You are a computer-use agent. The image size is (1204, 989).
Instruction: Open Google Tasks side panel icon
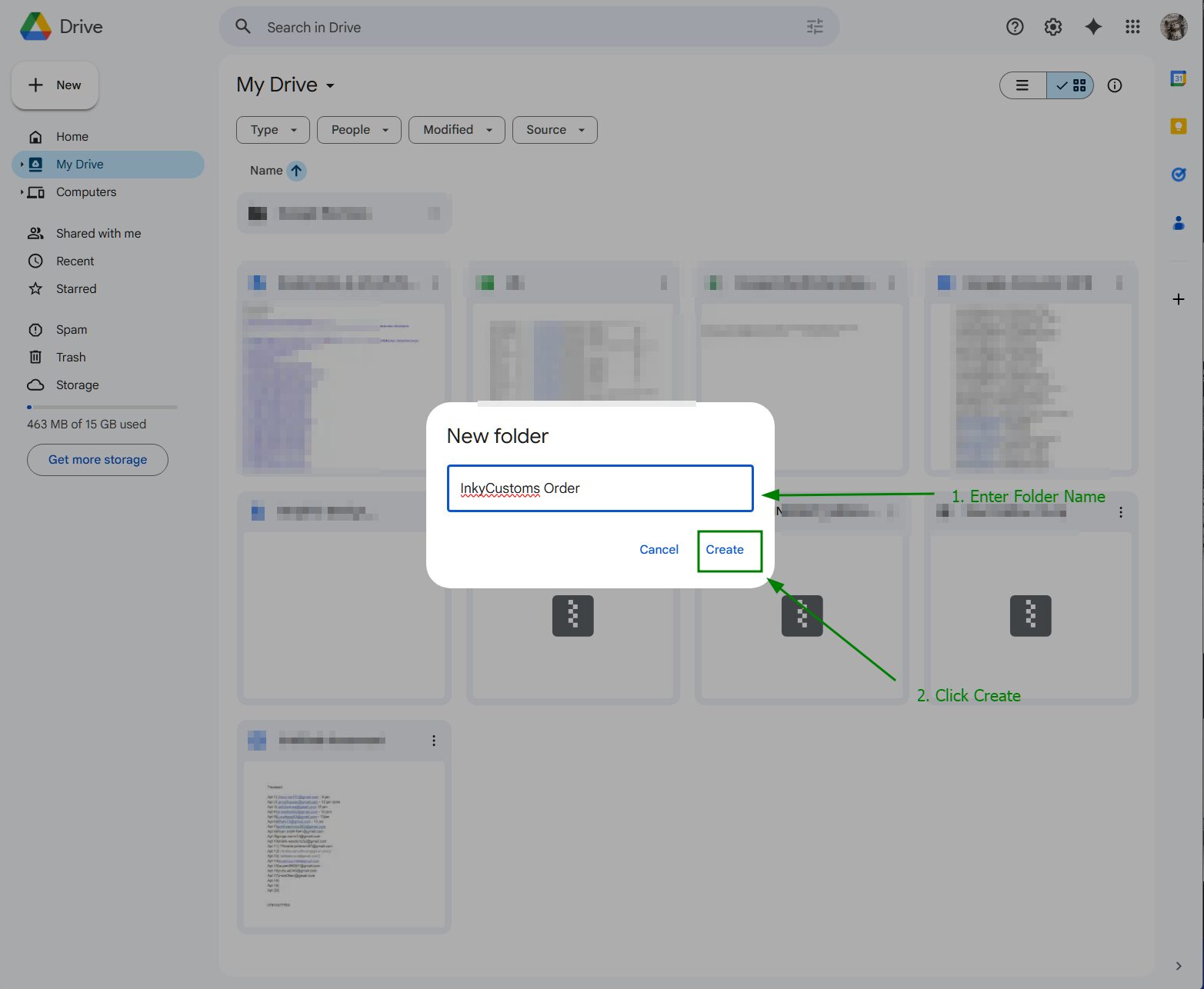pos(1179,175)
